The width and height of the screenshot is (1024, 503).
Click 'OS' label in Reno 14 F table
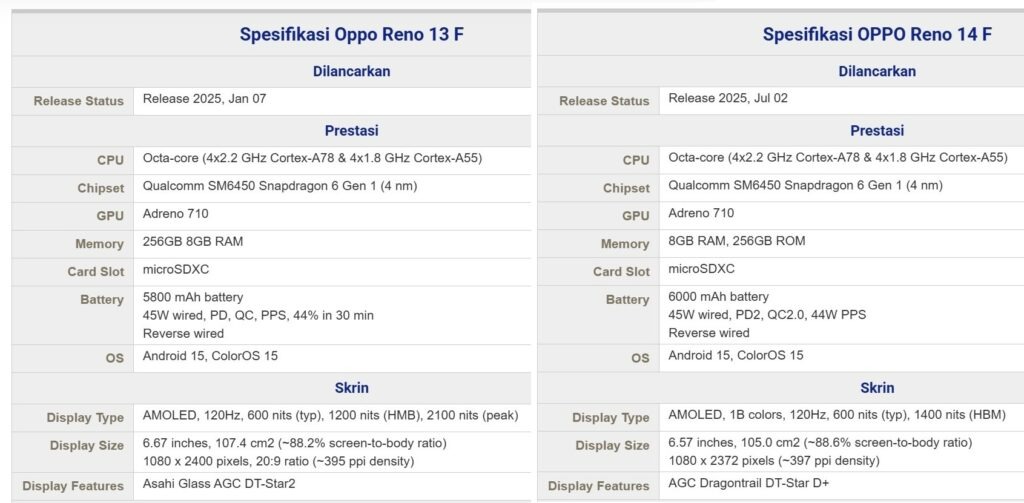[x=641, y=359]
